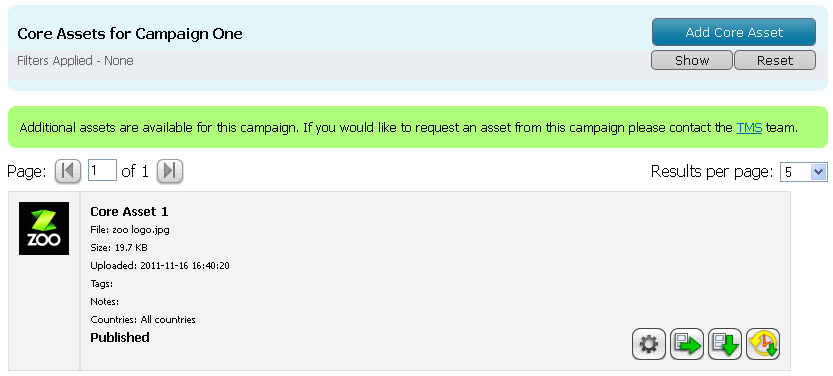Select the Core Asset 1 title
Viewport: 833px width, 376px height.
[x=129, y=211]
